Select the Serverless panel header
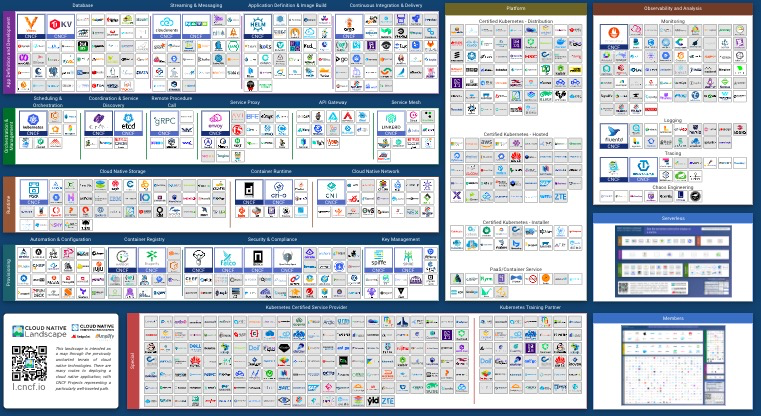This screenshot has width=761, height=416. (x=673, y=218)
